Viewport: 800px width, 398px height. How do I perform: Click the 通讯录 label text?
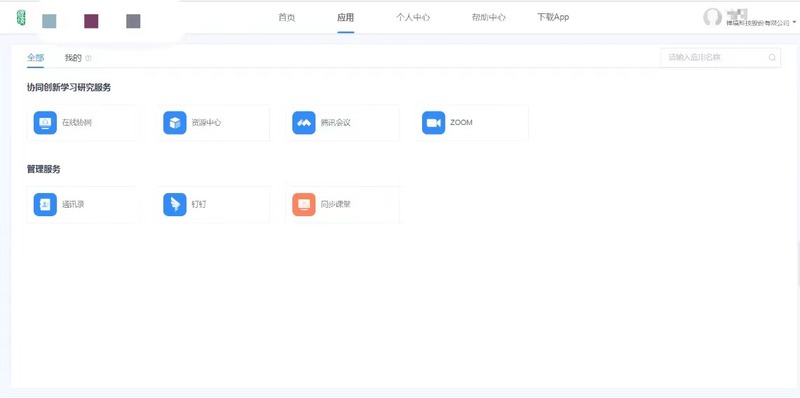pyautogui.click(x=73, y=205)
